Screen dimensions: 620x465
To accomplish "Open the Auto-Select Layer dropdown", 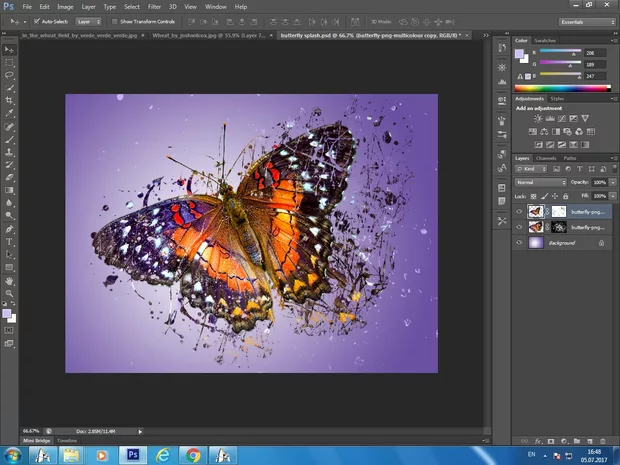I will coord(88,20).
